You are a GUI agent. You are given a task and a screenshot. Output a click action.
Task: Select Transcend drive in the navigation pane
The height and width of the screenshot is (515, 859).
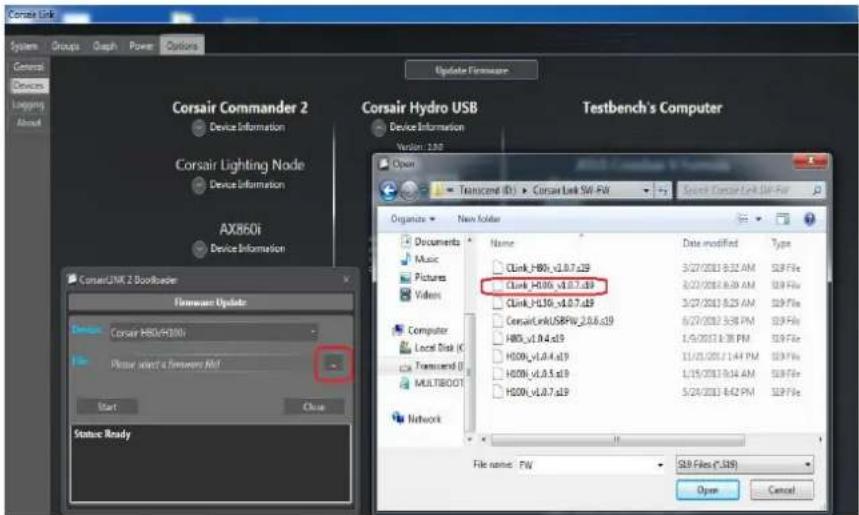pos(431,365)
